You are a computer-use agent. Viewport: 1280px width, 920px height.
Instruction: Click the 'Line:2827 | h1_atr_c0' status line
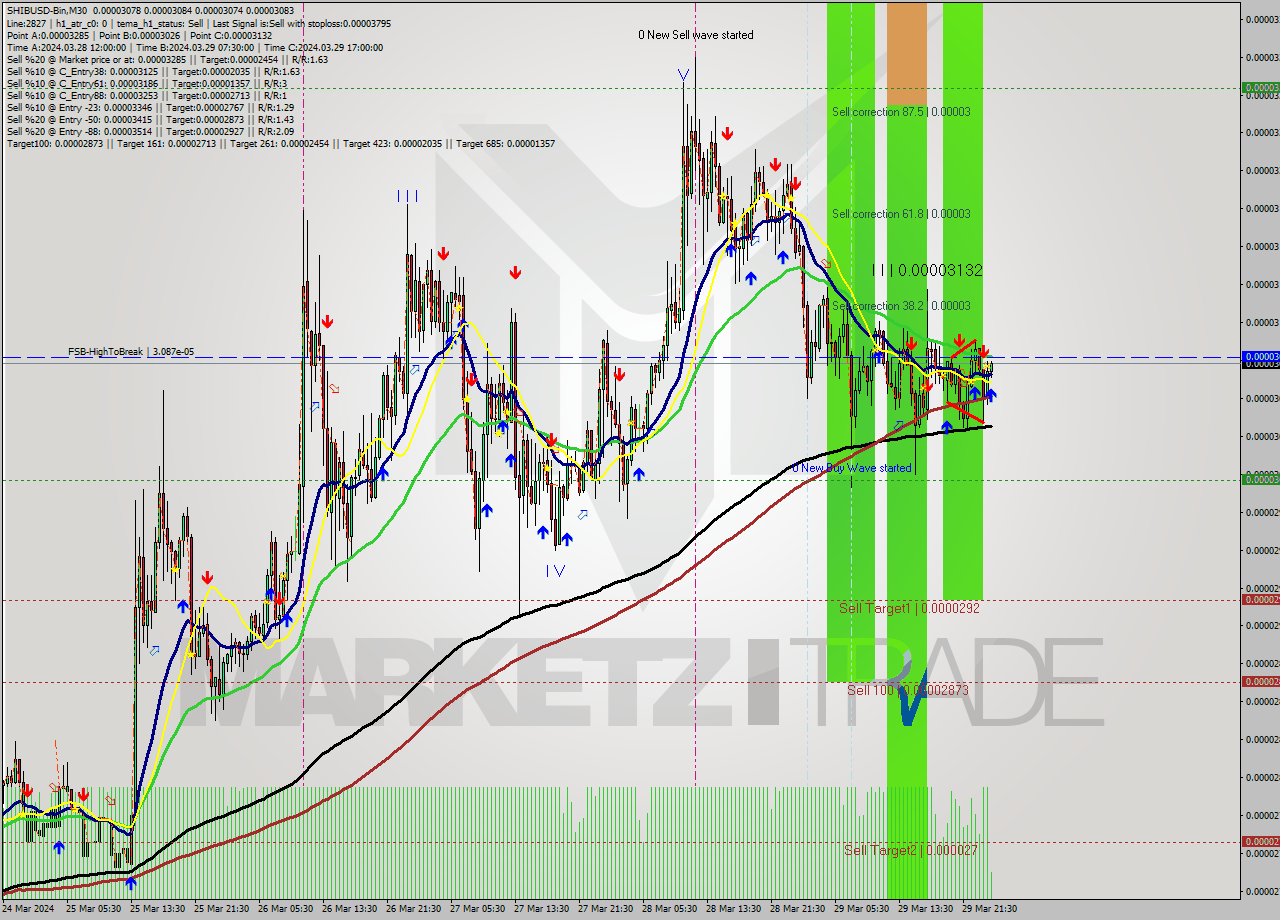tap(199, 23)
